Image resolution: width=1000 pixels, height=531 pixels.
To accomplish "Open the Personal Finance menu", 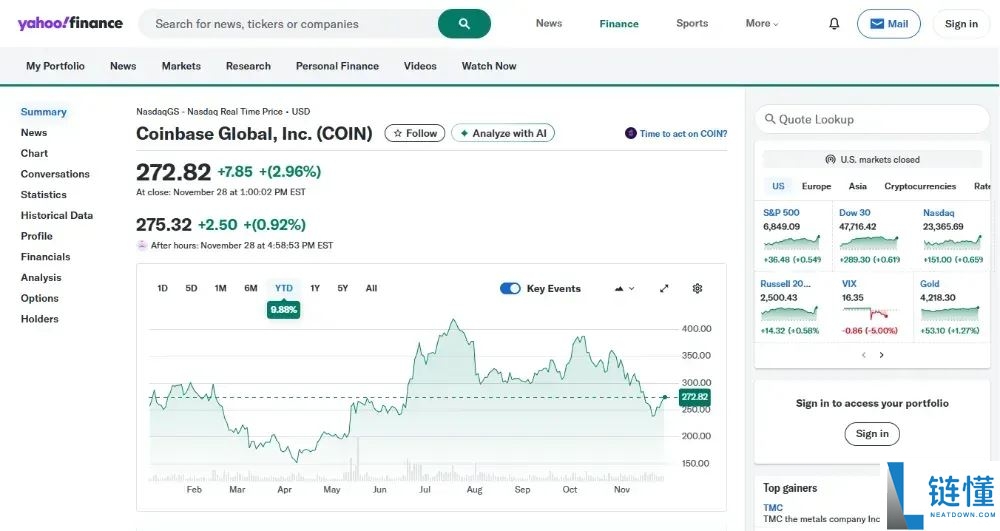I will (x=337, y=66).
